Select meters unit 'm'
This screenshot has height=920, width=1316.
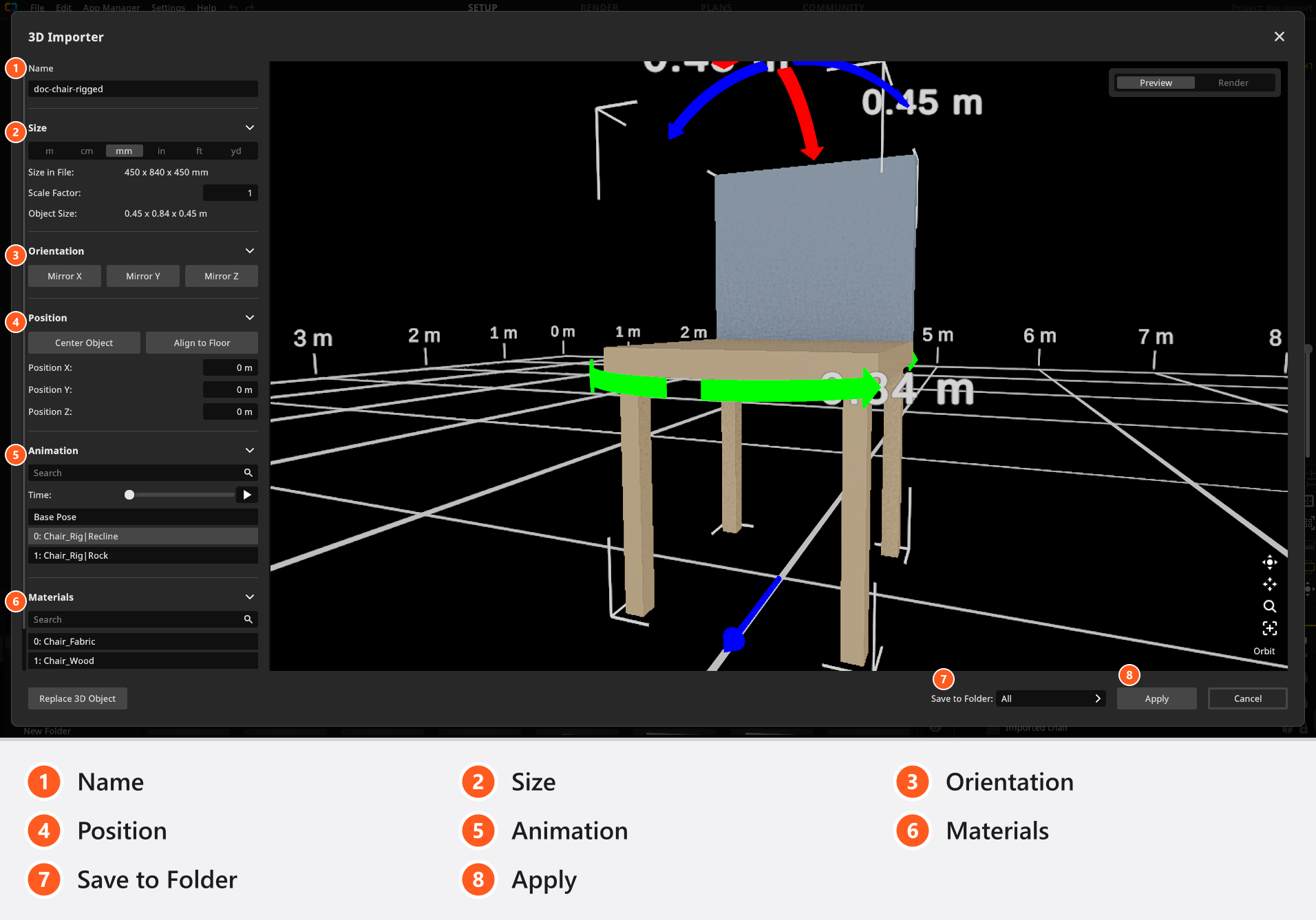50,151
